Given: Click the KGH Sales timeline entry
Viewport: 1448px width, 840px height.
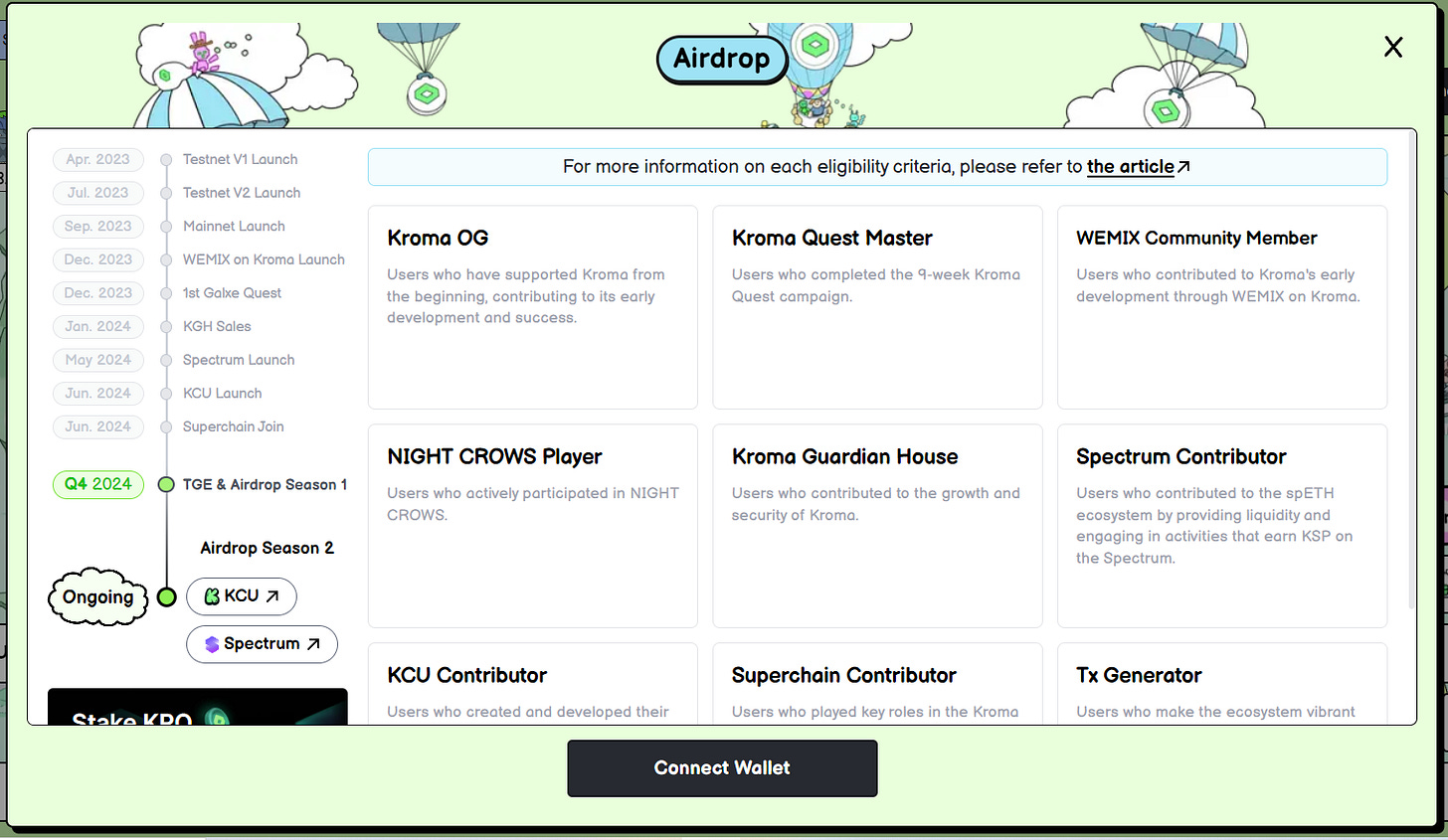Looking at the screenshot, I should tap(217, 326).
